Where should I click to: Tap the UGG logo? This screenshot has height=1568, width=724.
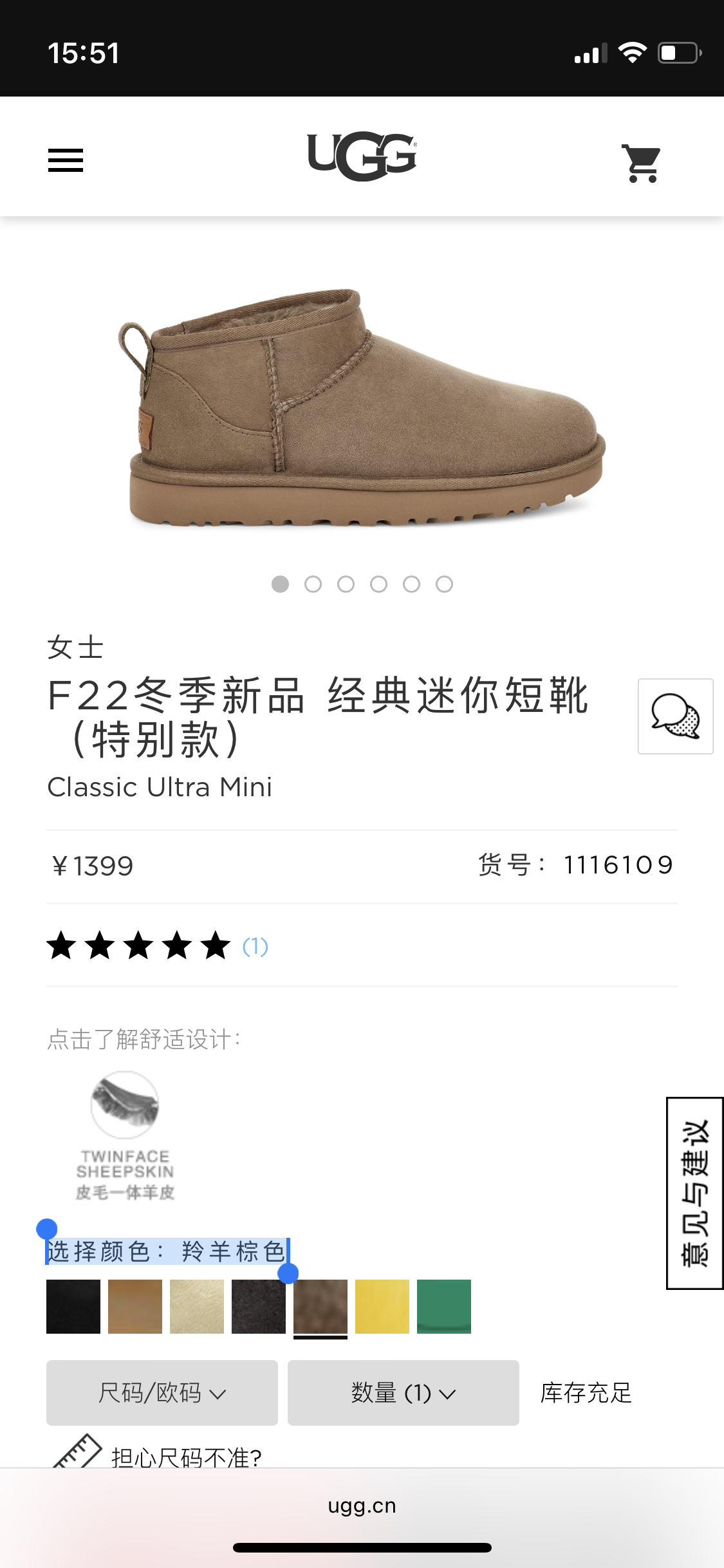pos(362,156)
